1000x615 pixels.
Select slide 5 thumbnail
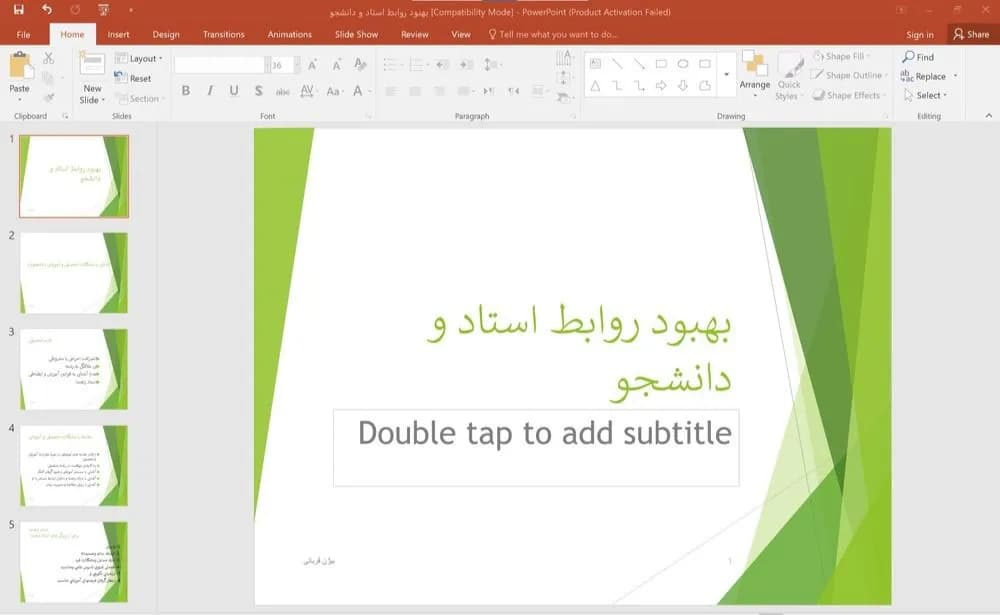coord(74,562)
